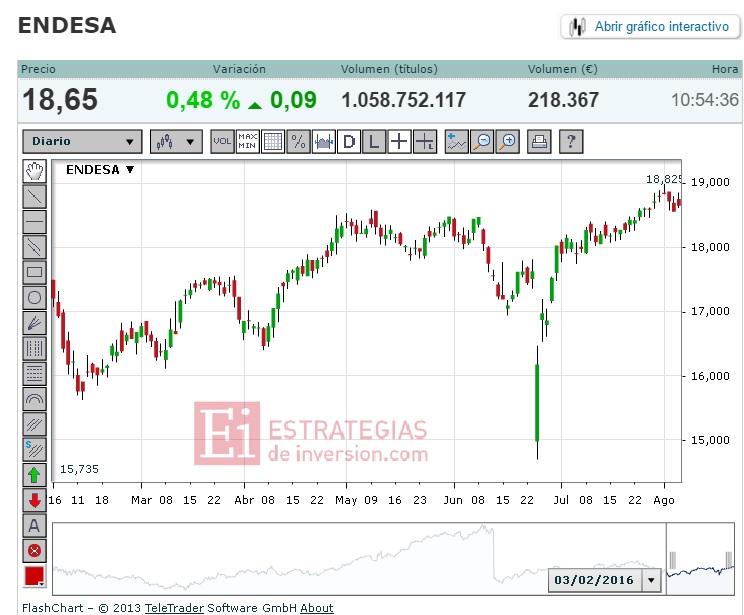Open the Diario period dropdown
The image size is (744, 615).
[x=82, y=141]
